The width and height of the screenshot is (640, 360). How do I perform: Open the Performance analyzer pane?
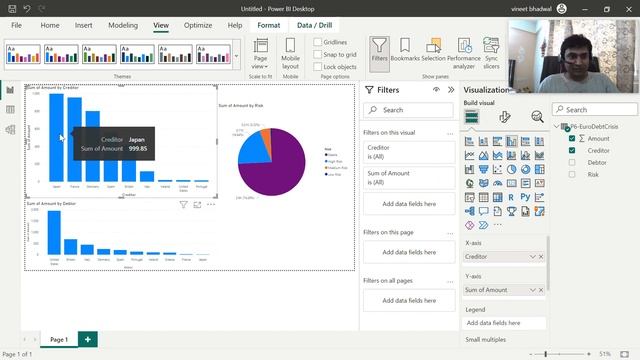tap(464, 53)
